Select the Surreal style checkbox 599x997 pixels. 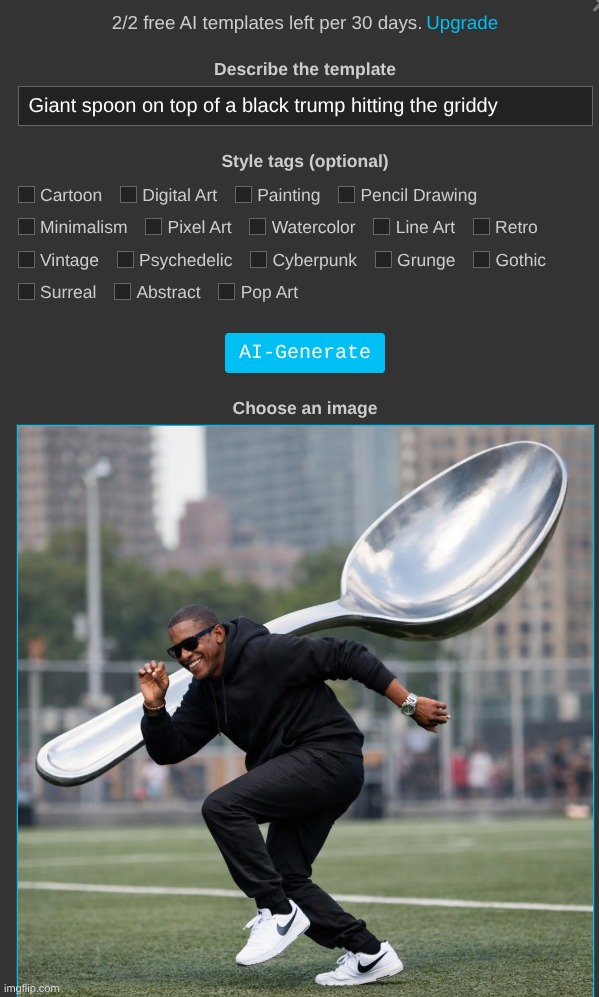pyautogui.click(x=26, y=292)
